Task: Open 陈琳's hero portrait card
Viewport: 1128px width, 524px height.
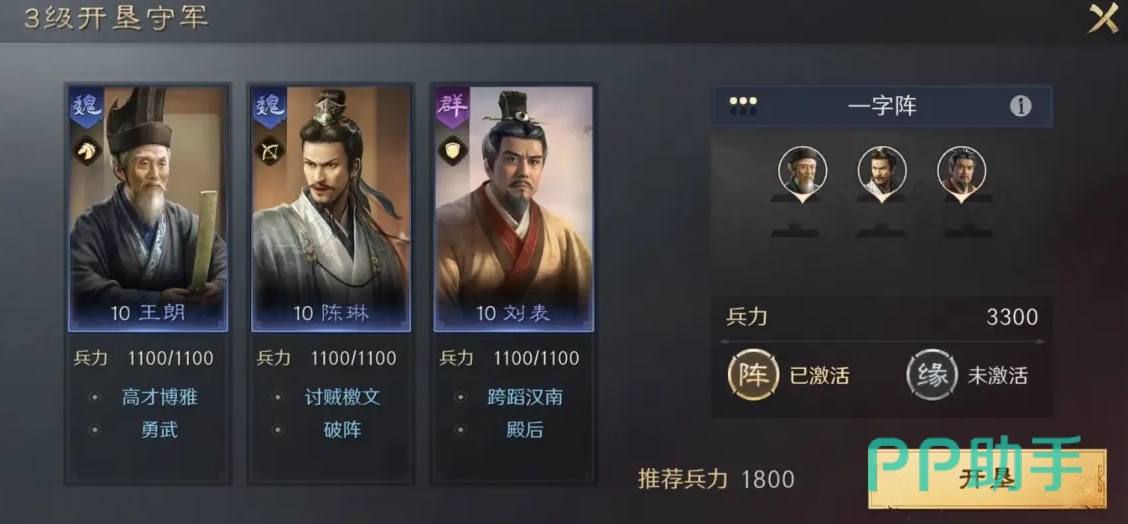Action: pos(331,209)
